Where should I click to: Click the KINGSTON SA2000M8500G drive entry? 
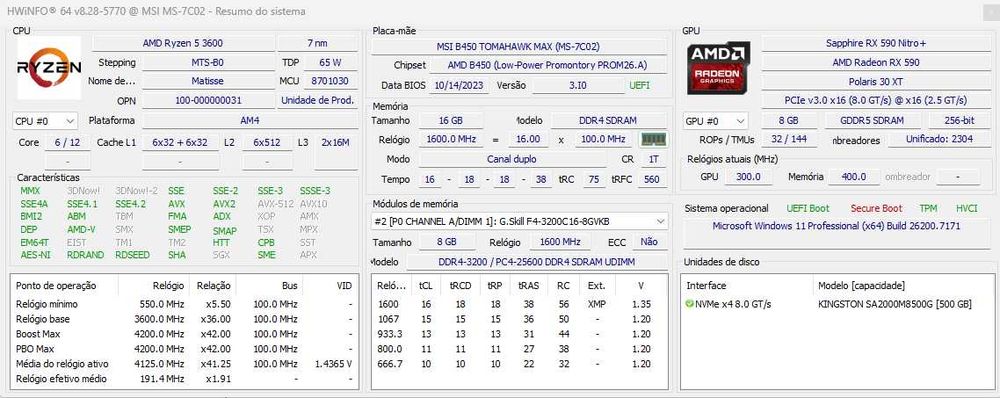(x=894, y=304)
